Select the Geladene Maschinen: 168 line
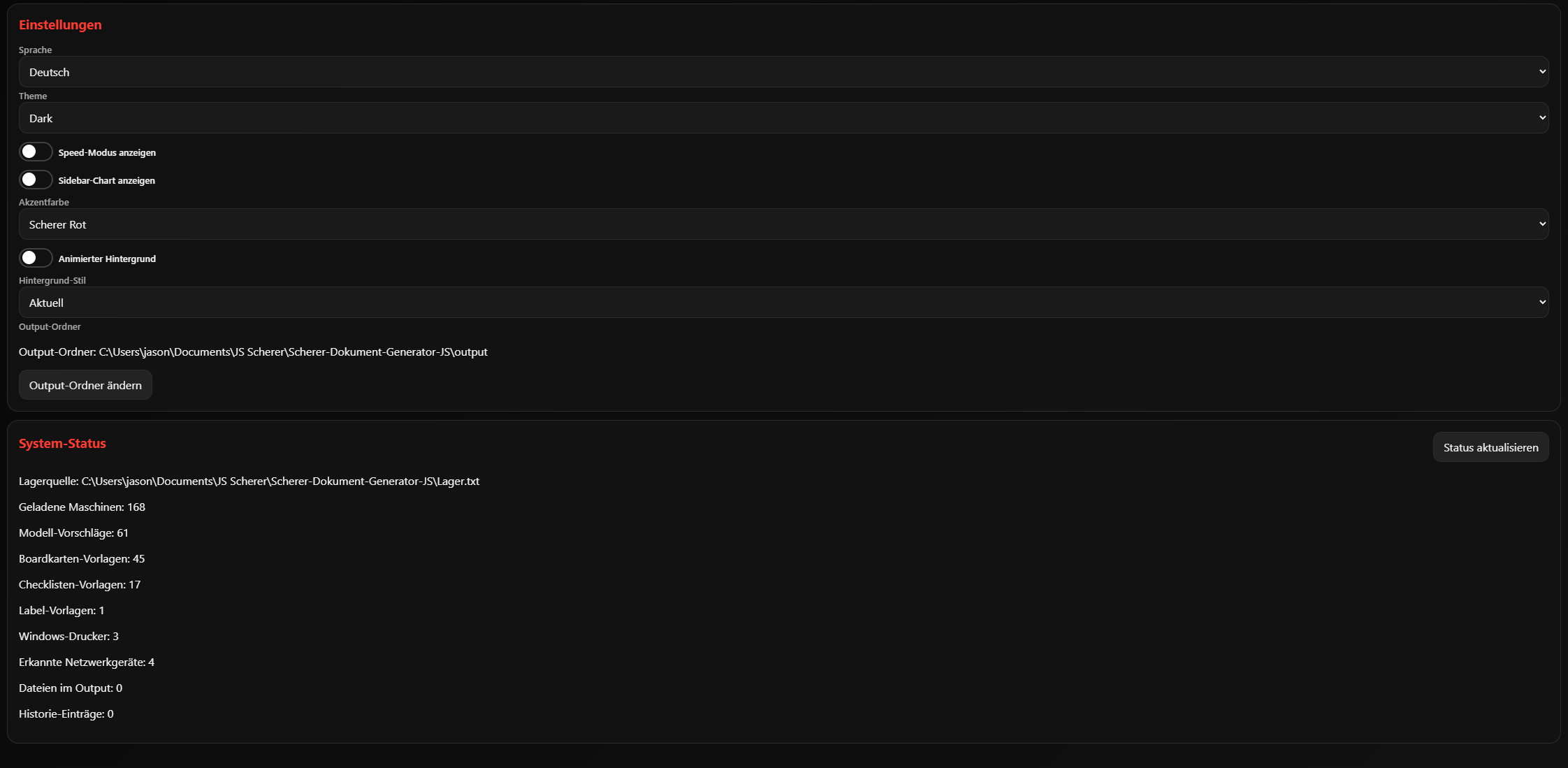Image resolution: width=1568 pixels, height=768 pixels. click(x=82, y=507)
